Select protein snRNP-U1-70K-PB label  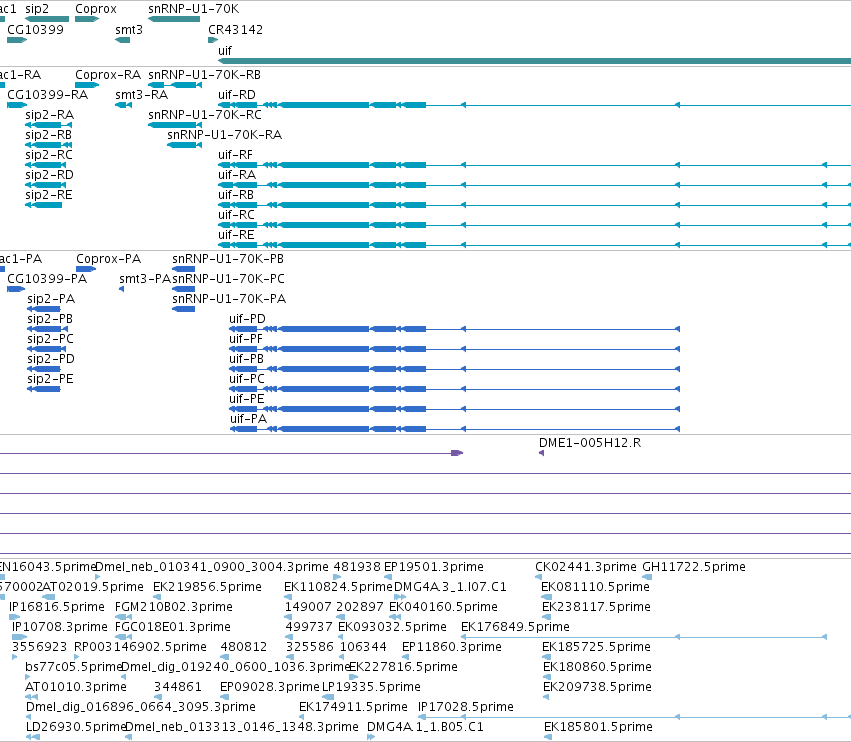click(228, 259)
